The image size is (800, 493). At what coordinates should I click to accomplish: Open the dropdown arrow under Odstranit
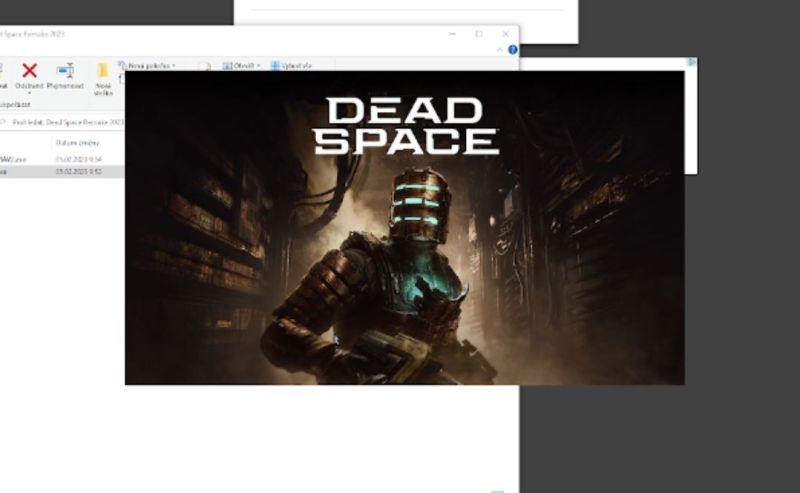point(29,93)
